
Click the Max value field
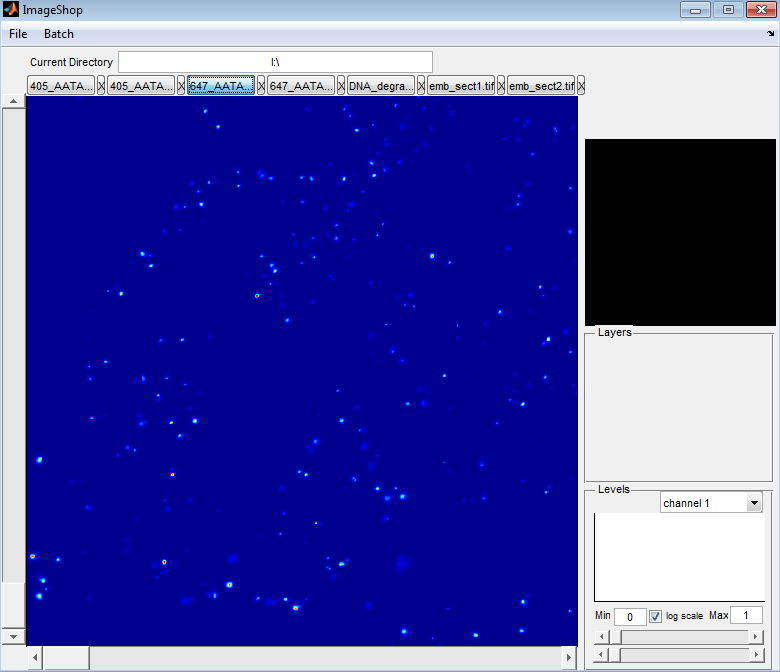746,615
